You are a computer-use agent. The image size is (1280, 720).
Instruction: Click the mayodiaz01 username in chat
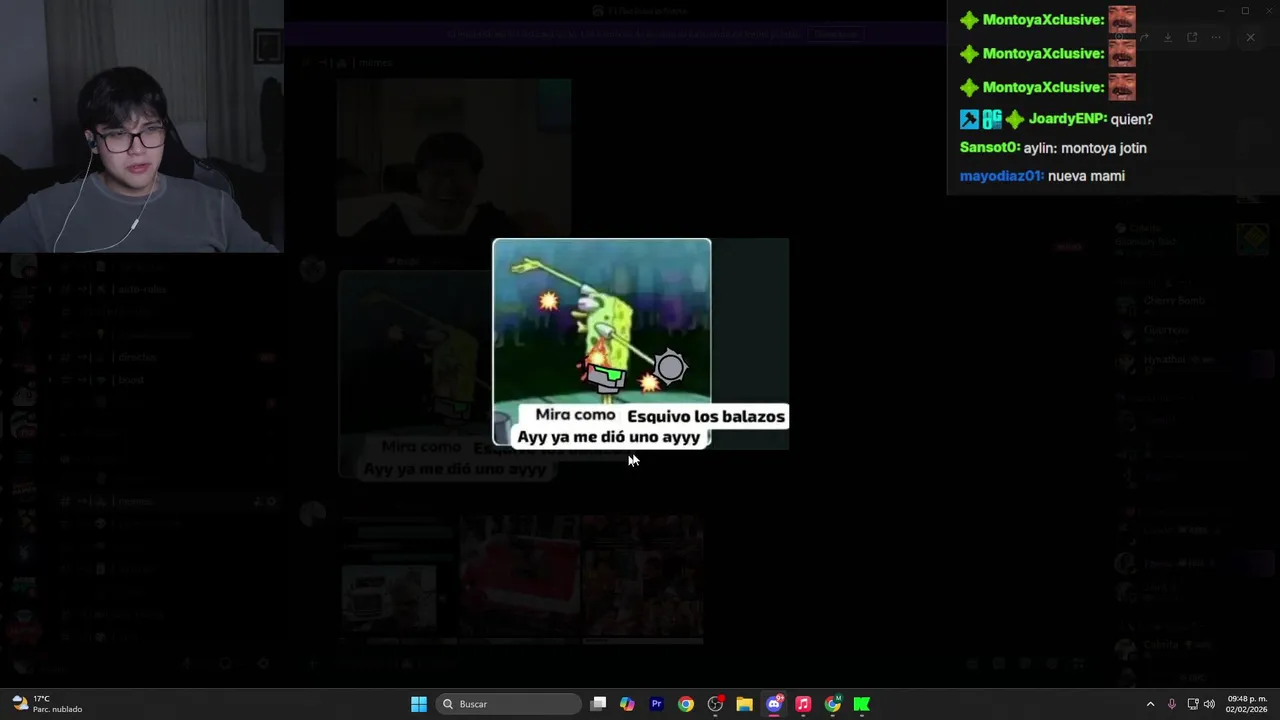click(1002, 176)
